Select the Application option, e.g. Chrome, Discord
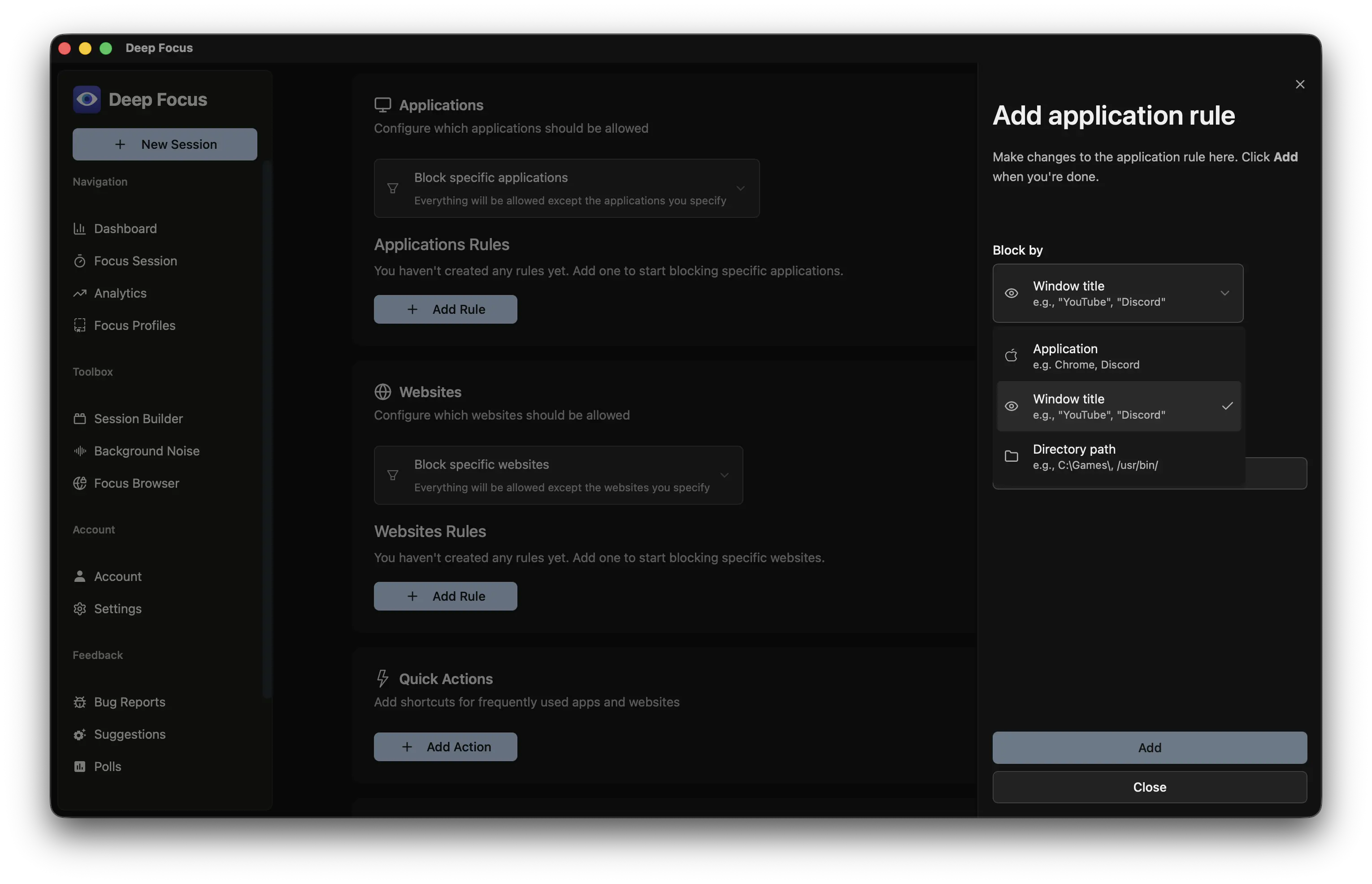1372x884 pixels. pyautogui.click(x=1118, y=356)
